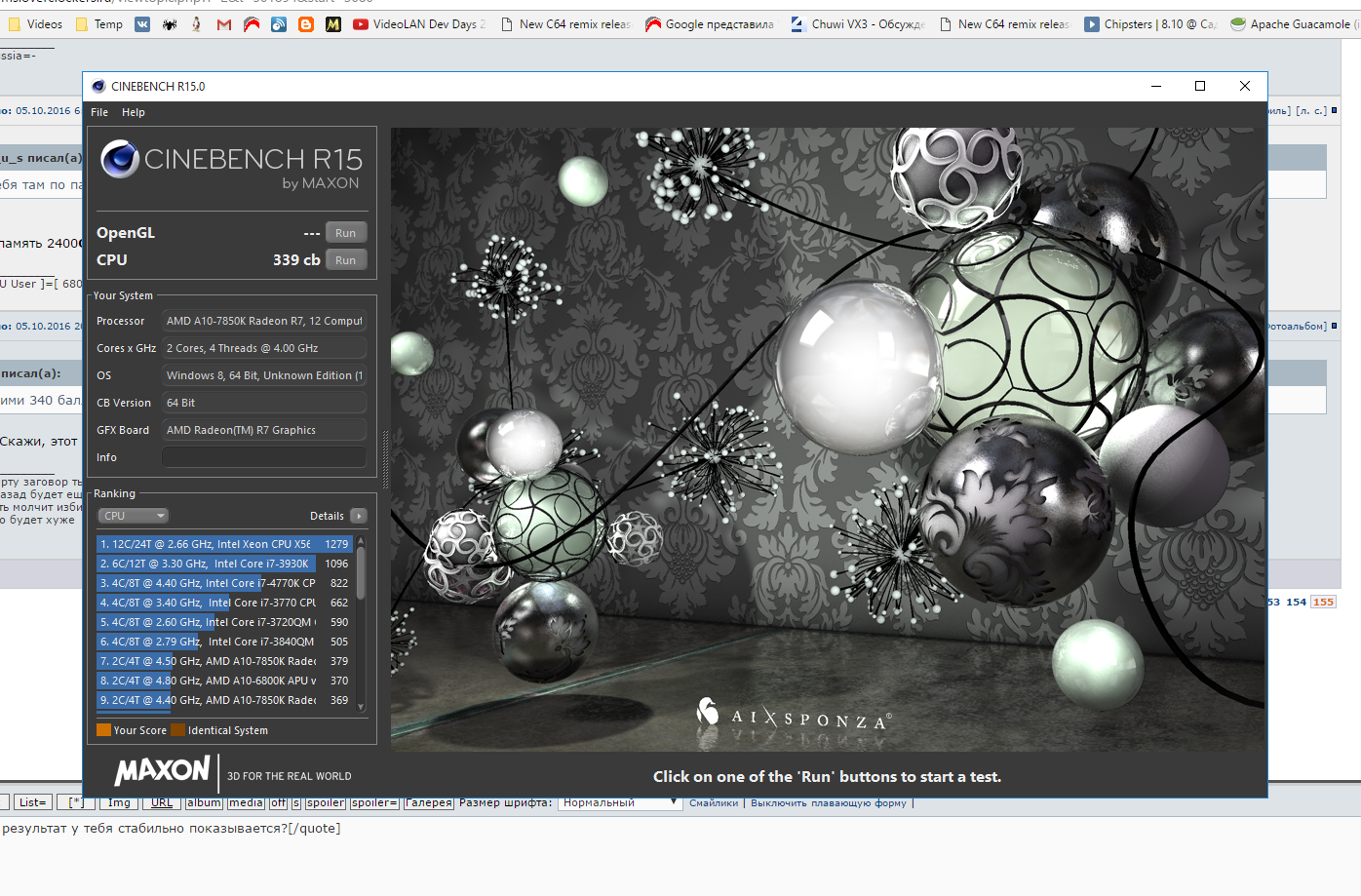Select ranking entry 2, Intel Core i7-3930K
The image size is (1361, 896).
[x=223, y=564]
